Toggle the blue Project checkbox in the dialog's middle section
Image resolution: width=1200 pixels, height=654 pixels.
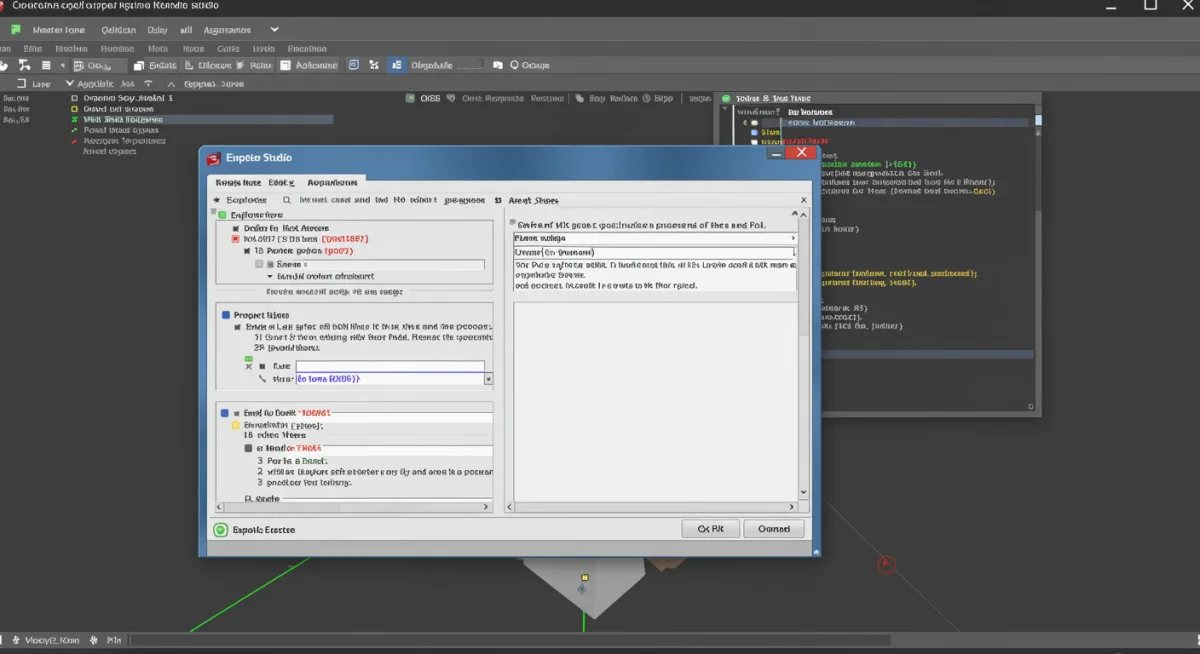[x=225, y=315]
